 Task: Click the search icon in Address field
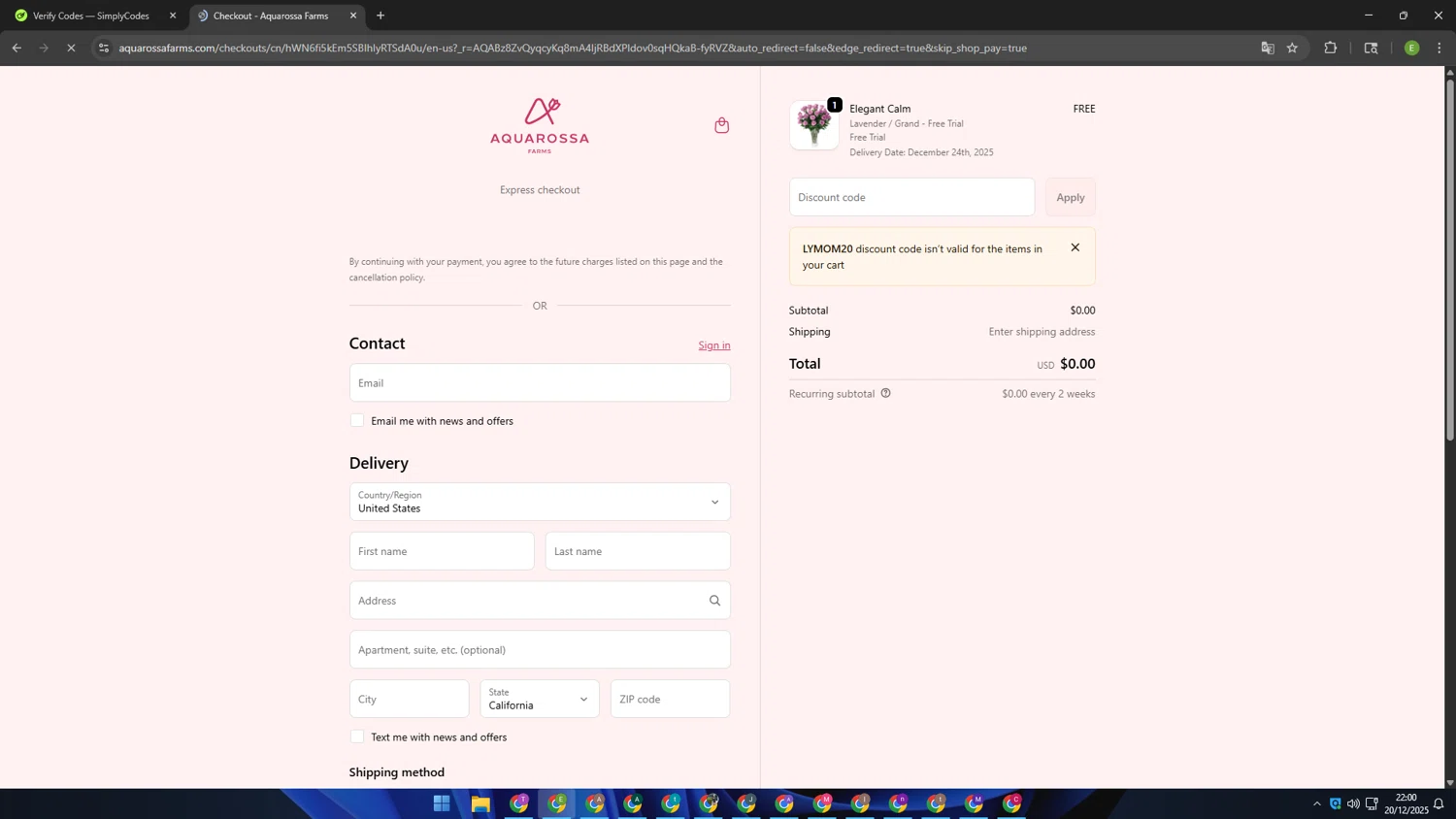[x=714, y=601]
